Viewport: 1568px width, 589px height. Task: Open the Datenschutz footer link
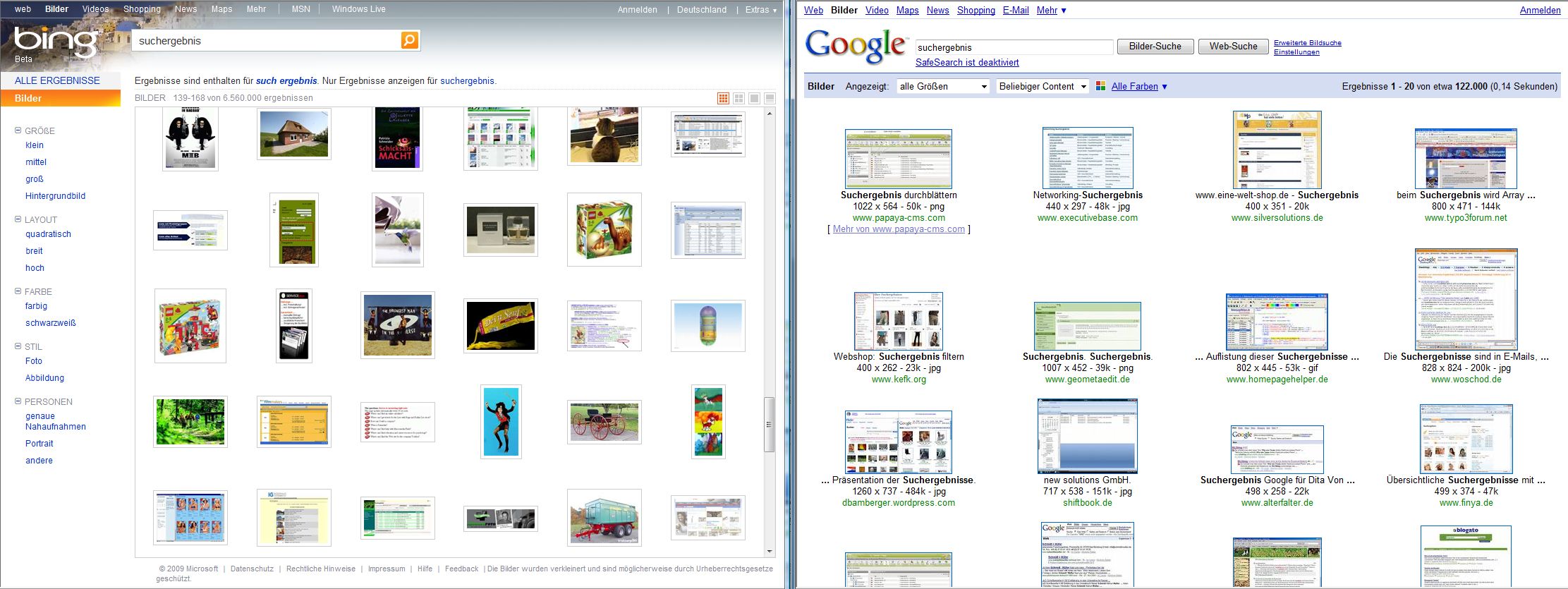click(x=252, y=569)
